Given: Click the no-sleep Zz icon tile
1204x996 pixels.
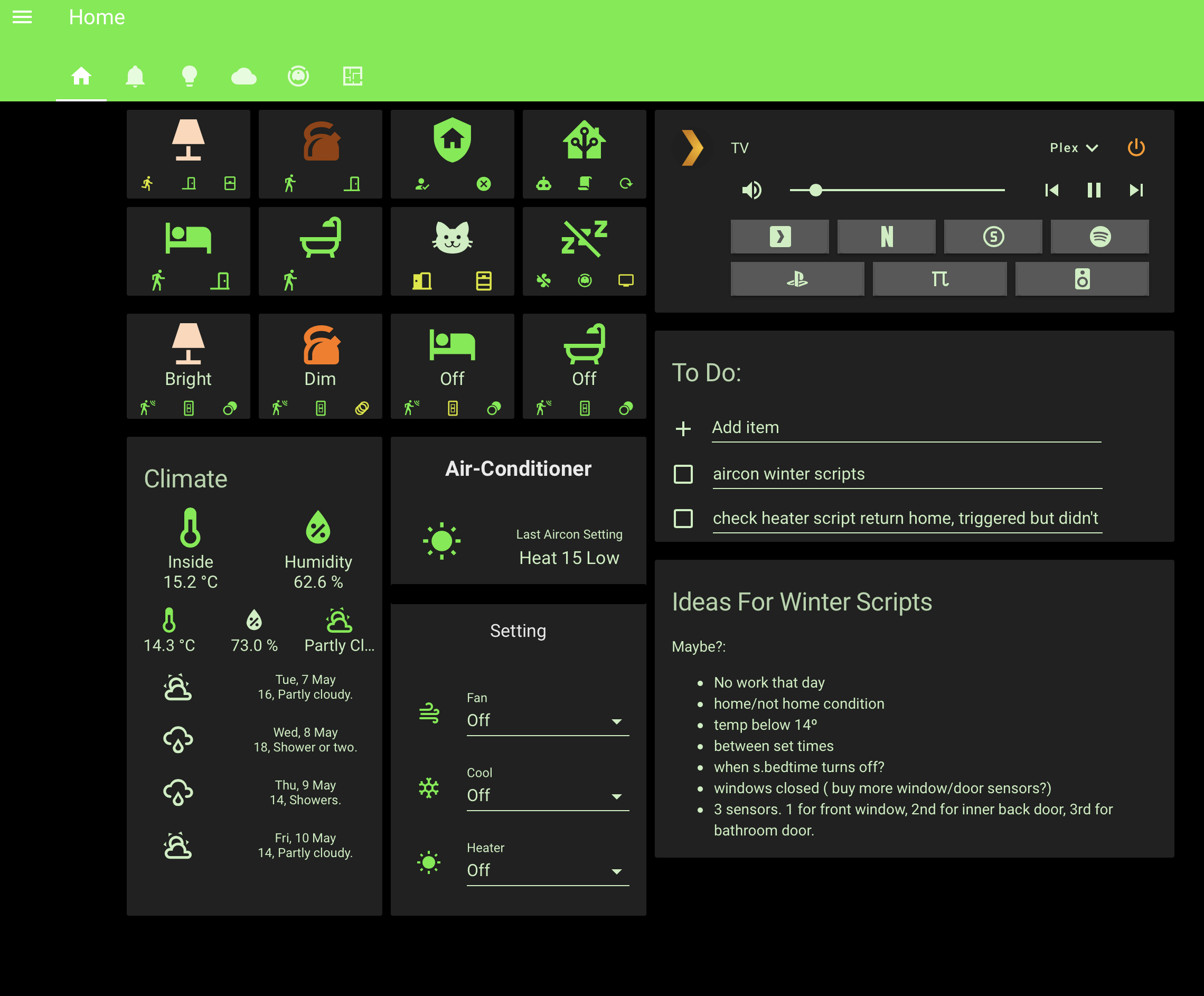Looking at the screenshot, I should tap(584, 238).
